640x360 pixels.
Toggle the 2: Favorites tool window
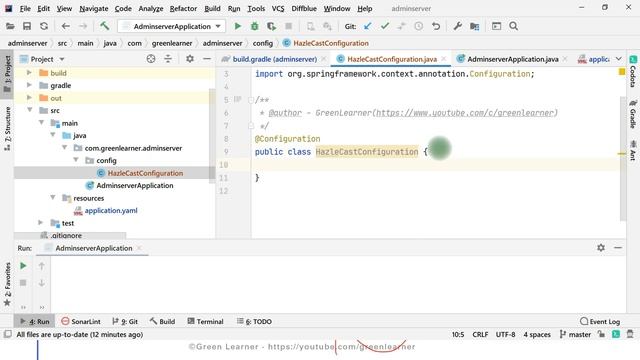(7, 284)
